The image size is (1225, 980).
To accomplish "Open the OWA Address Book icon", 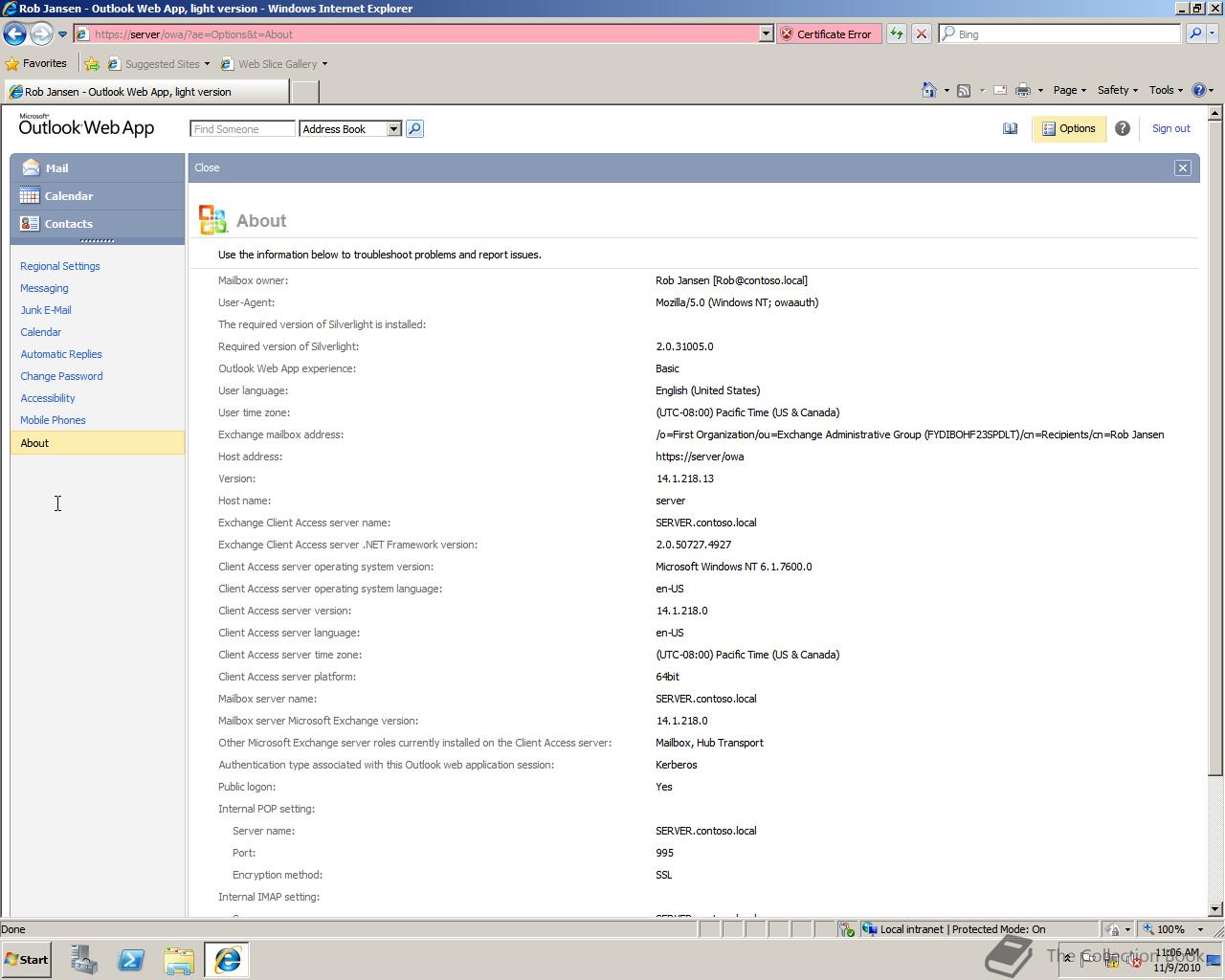I will pyautogui.click(x=1010, y=128).
